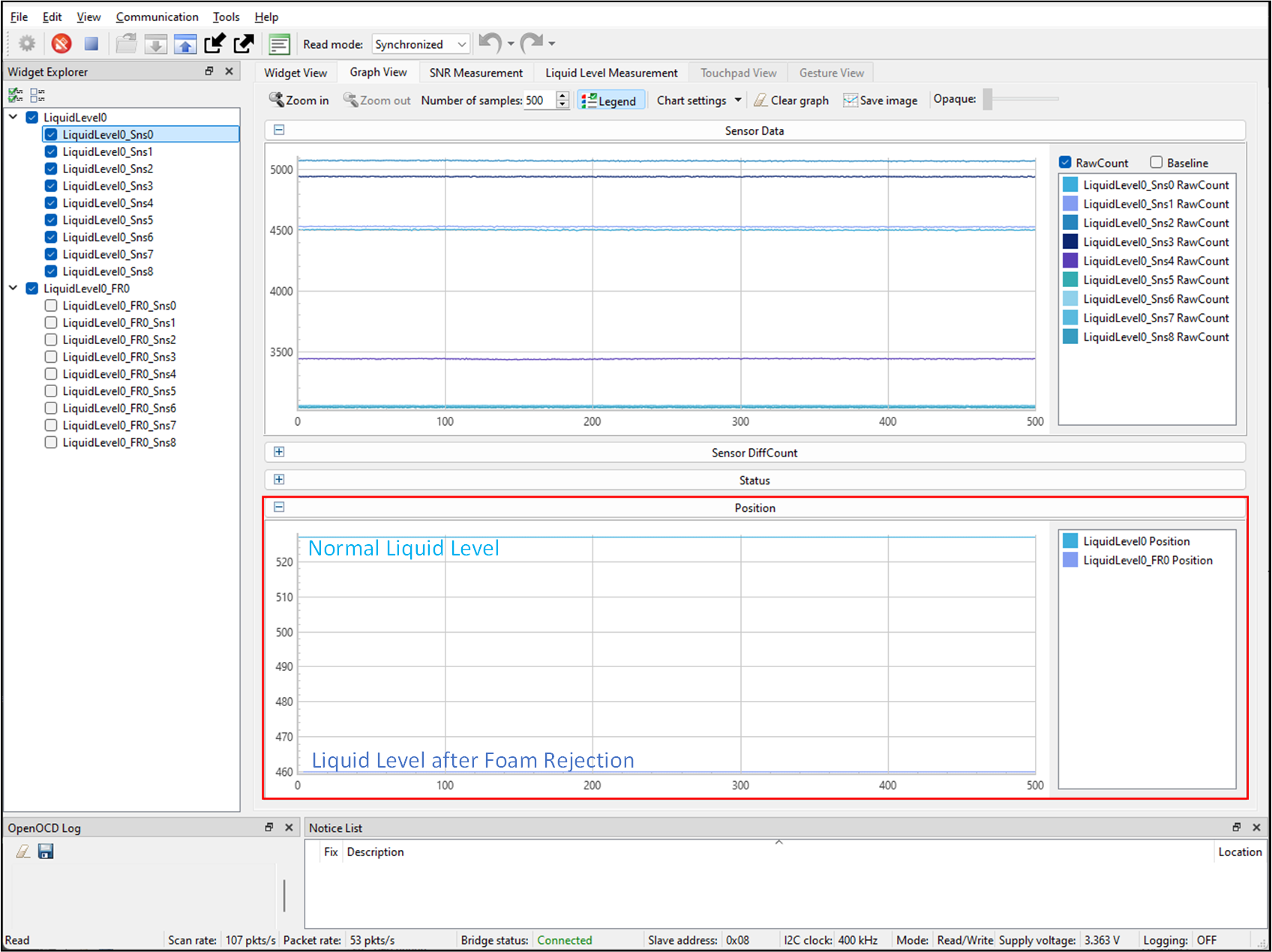Click the import configuration icon
Viewport: 1272px width, 952px height.
click(x=214, y=44)
